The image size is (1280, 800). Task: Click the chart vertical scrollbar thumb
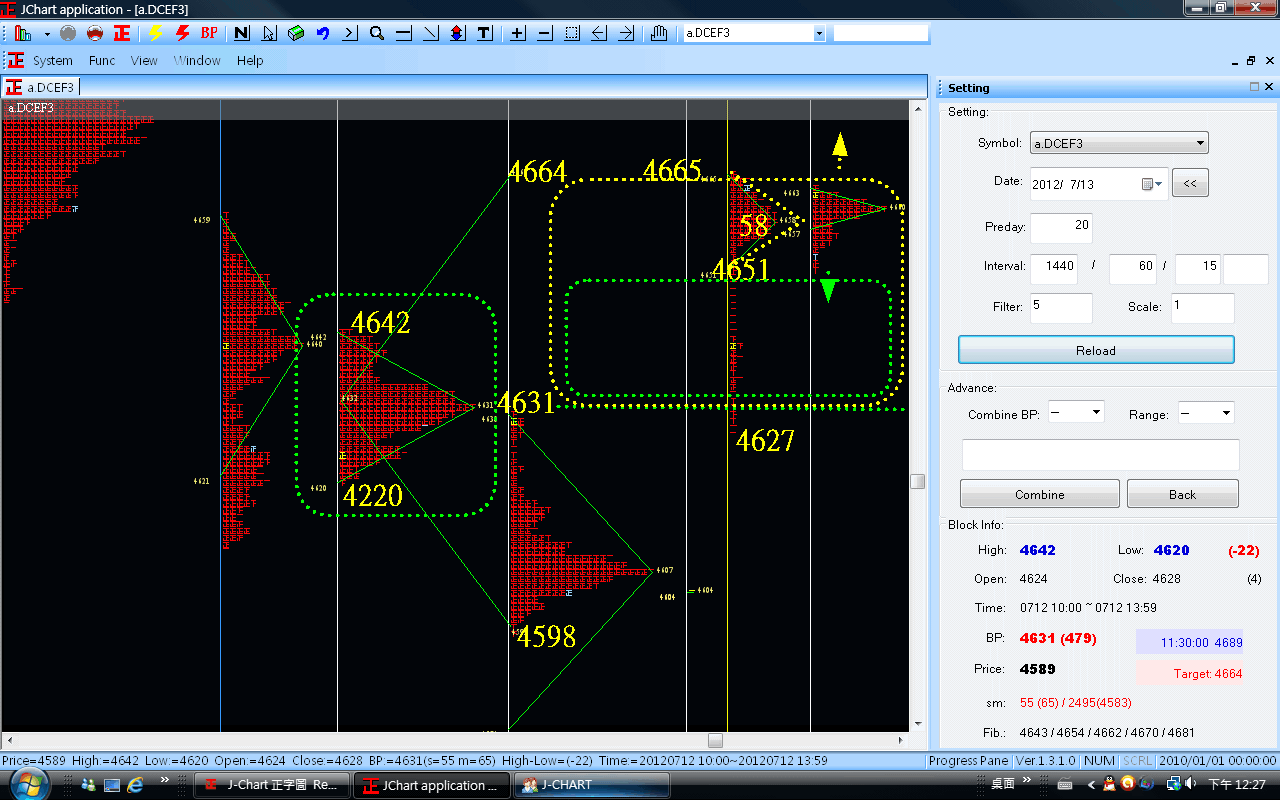click(917, 481)
